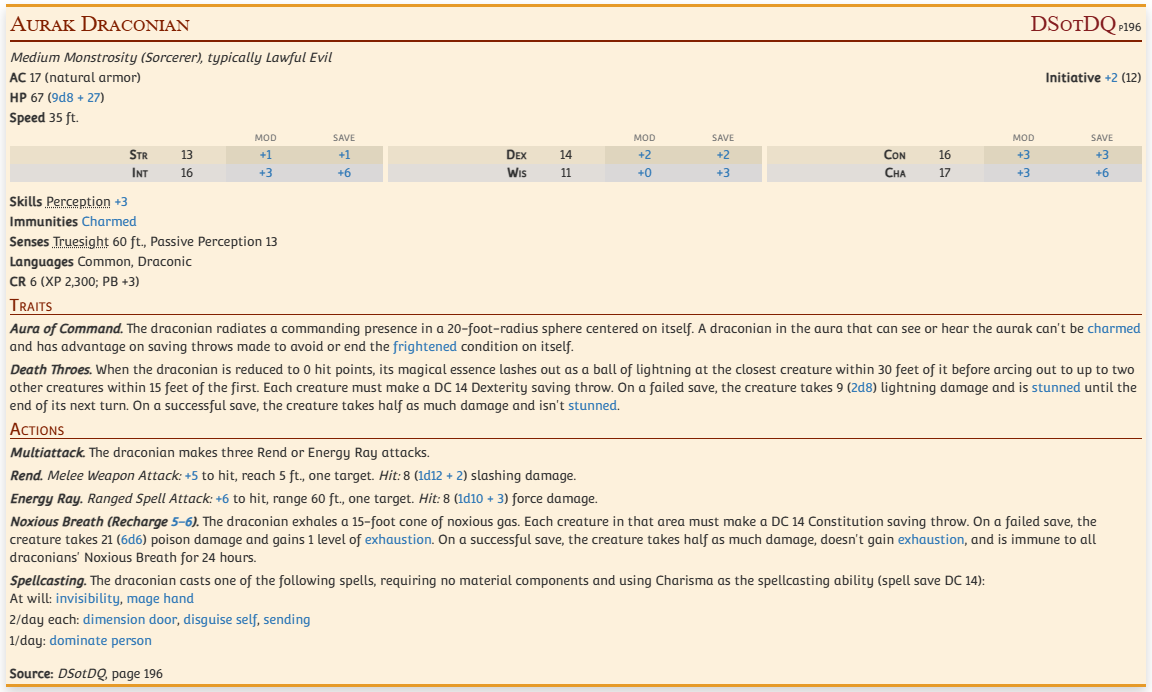Click the Truesight sense term
This screenshot has width=1152, height=692.
pyautogui.click(x=79, y=241)
